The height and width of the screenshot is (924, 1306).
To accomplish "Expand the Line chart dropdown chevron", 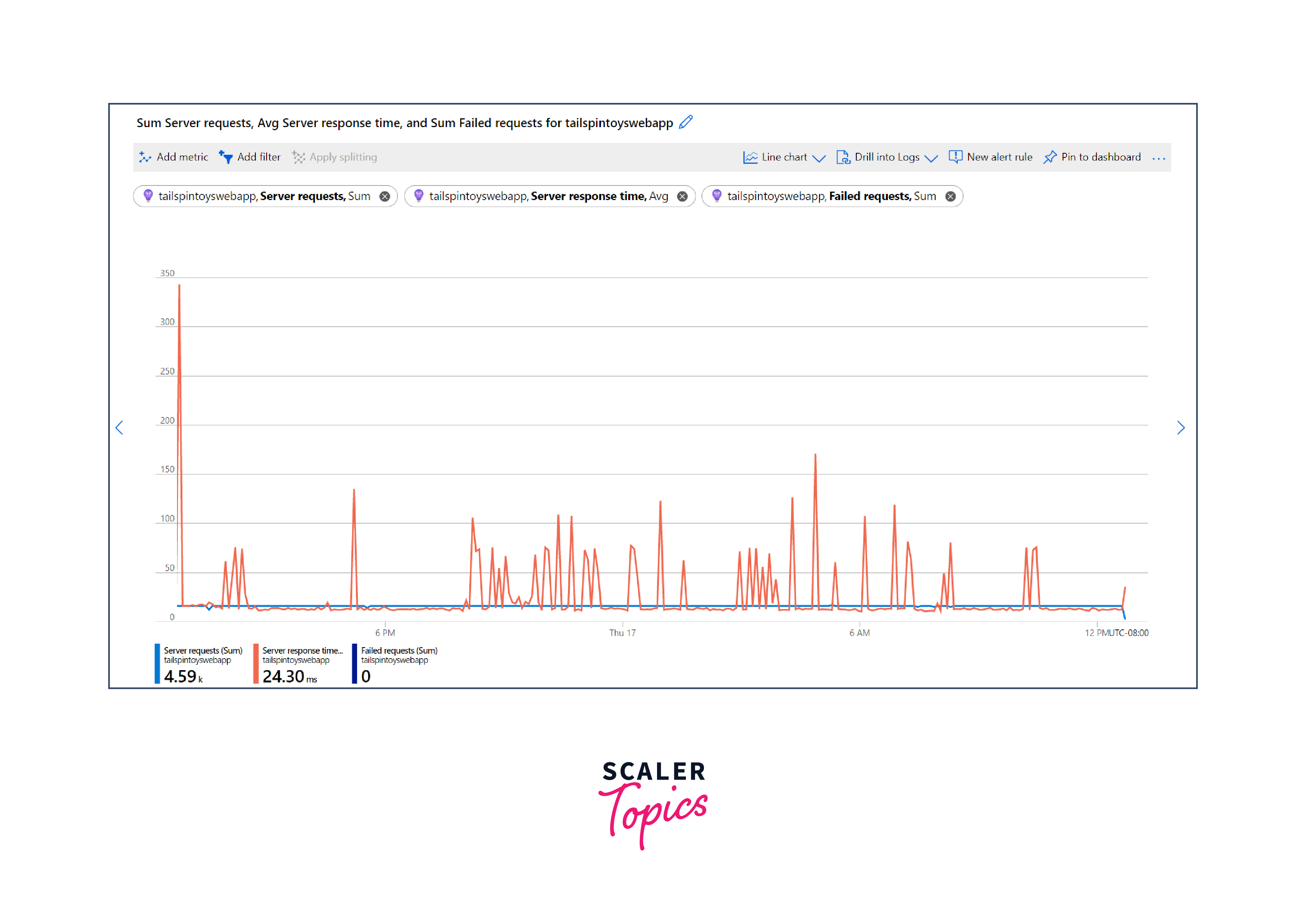I will click(x=819, y=158).
